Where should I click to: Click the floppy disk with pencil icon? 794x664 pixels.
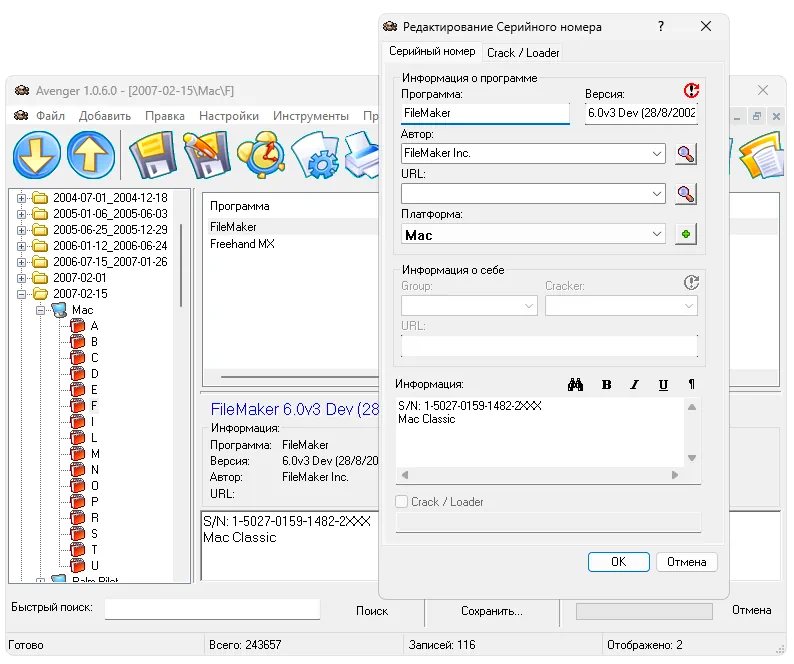pyautogui.click(x=206, y=154)
